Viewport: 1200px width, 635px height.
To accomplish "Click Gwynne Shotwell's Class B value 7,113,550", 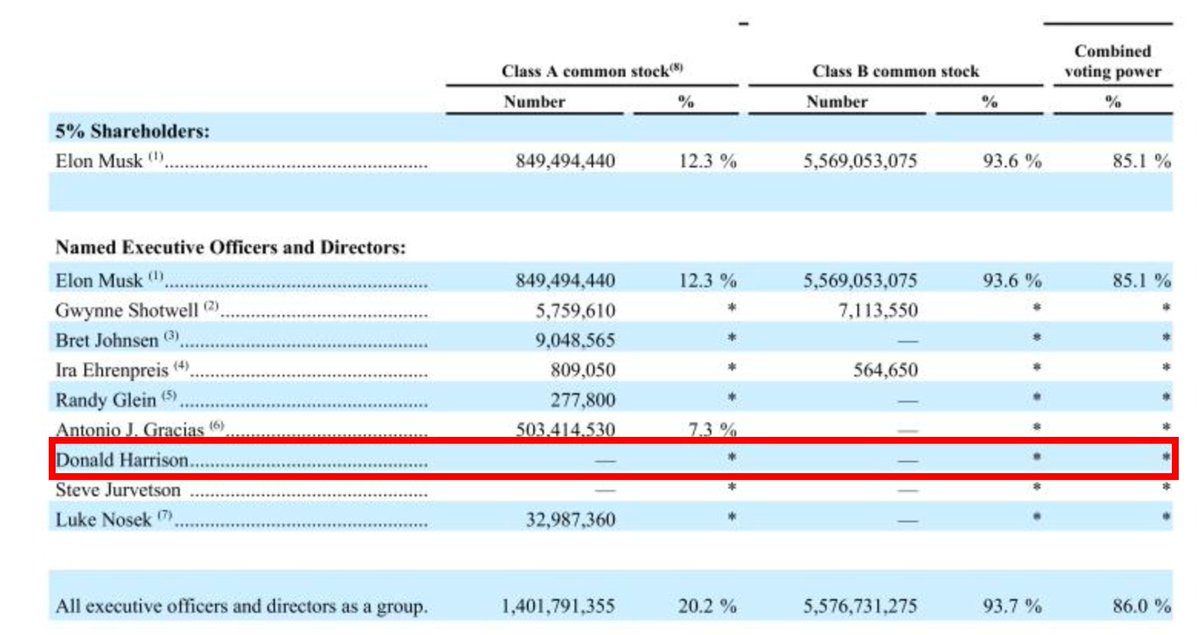I will tap(876, 310).
